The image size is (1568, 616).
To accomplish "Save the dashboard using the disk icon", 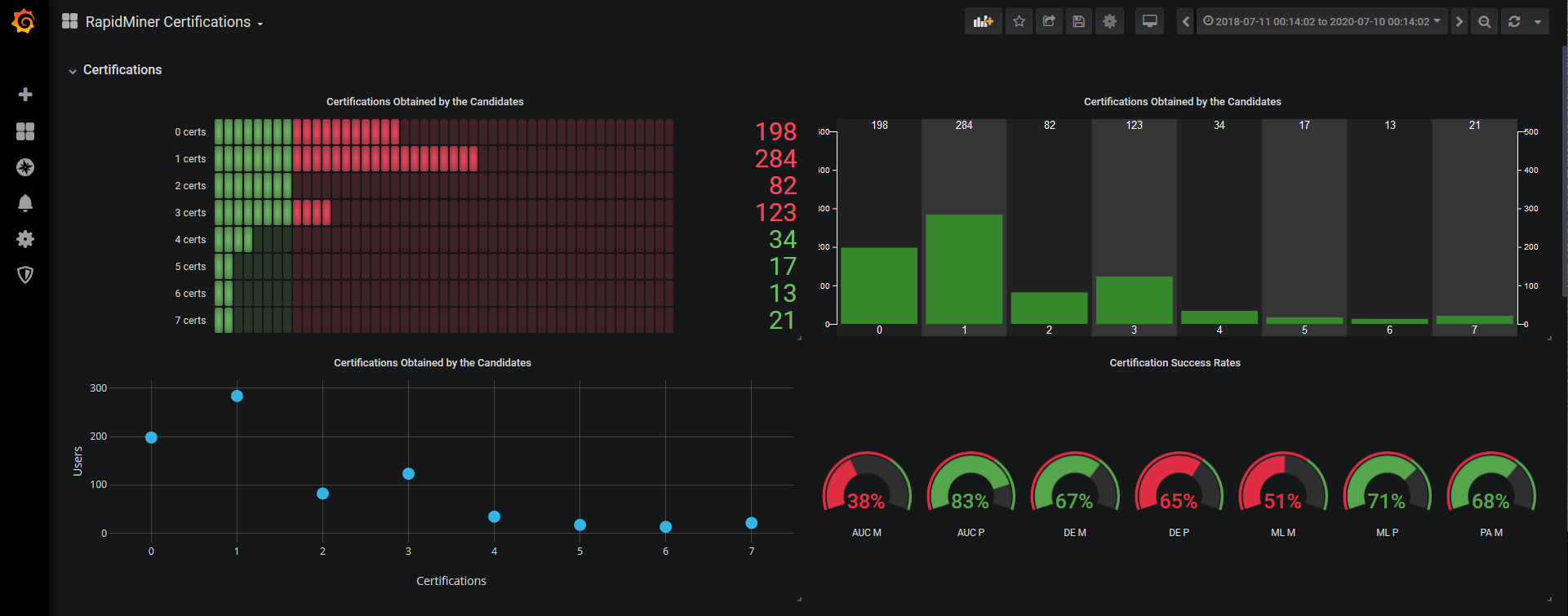I will (1078, 22).
